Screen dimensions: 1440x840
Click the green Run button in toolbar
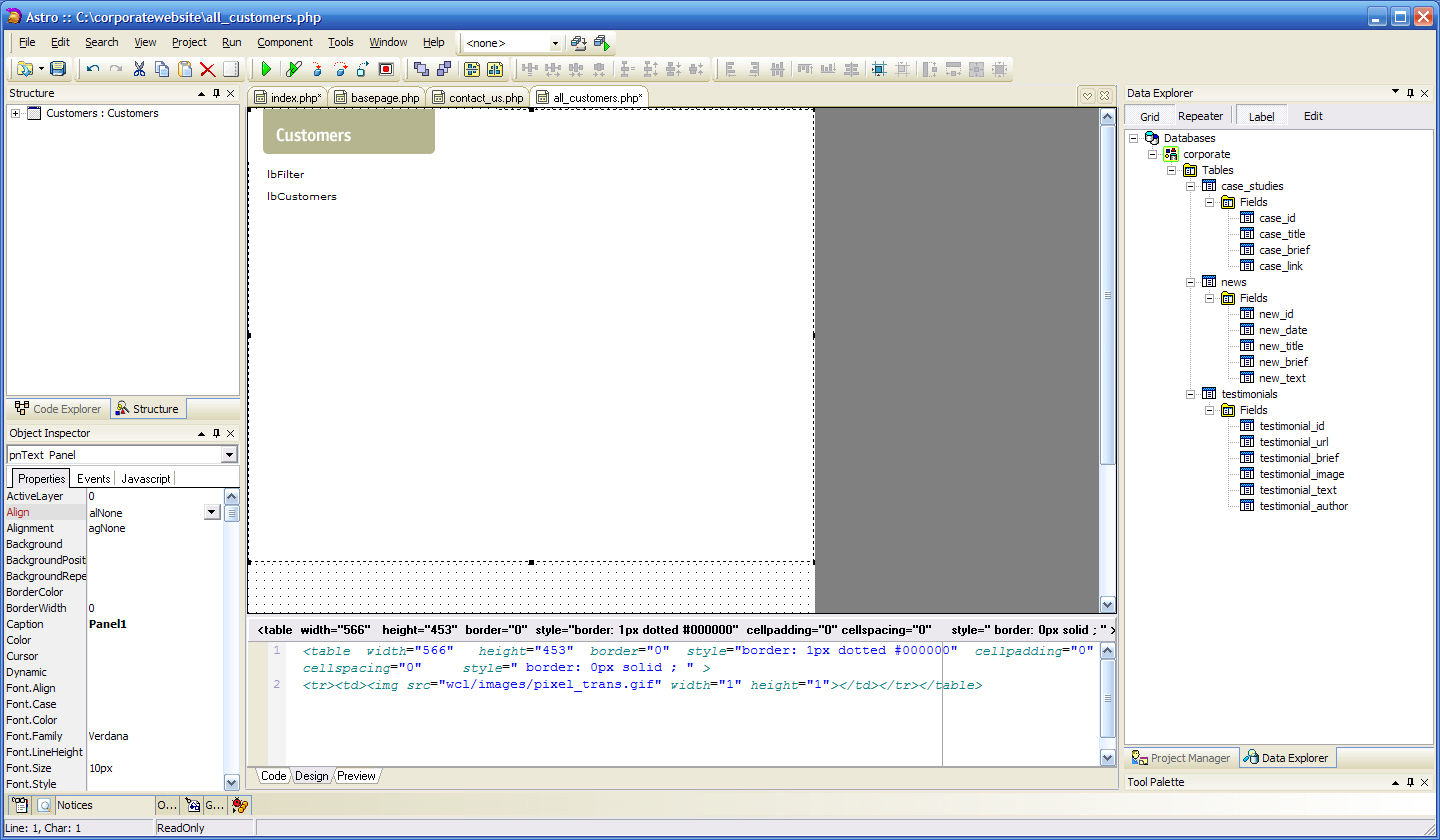266,69
